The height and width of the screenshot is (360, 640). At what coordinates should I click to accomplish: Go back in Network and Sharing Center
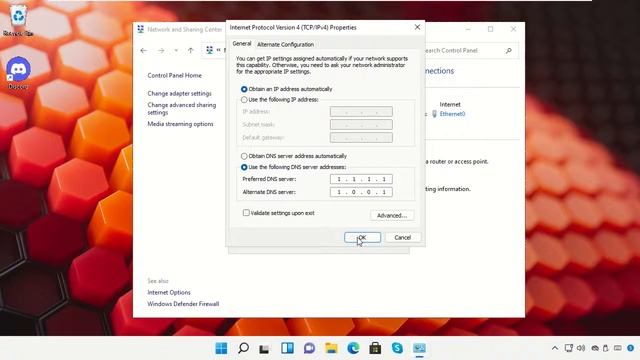(144, 51)
